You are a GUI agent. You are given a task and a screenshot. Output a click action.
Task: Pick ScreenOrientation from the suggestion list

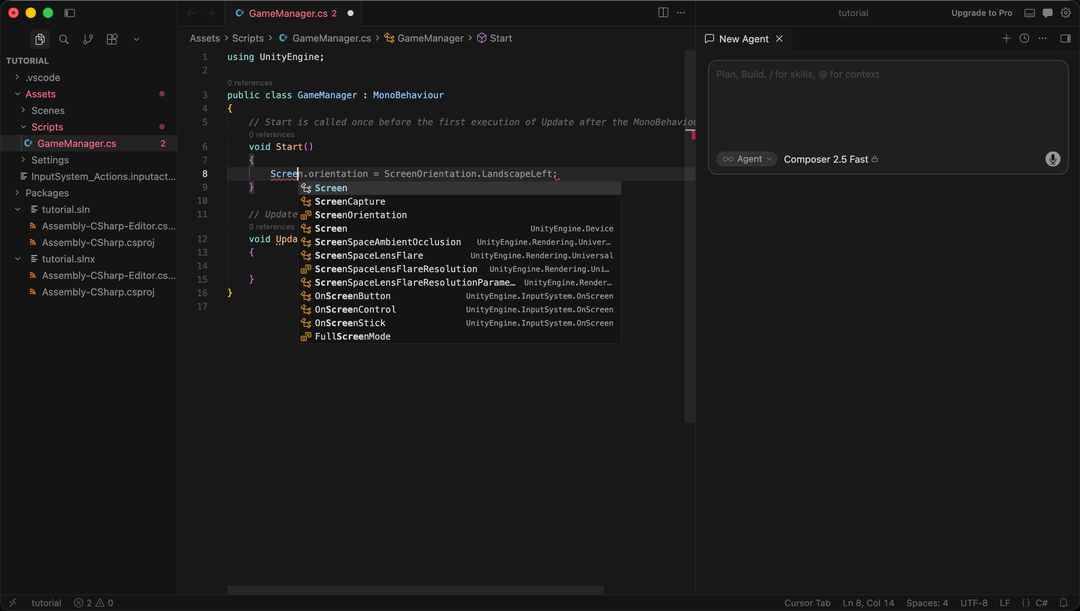pyautogui.click(x=459, y=215)
